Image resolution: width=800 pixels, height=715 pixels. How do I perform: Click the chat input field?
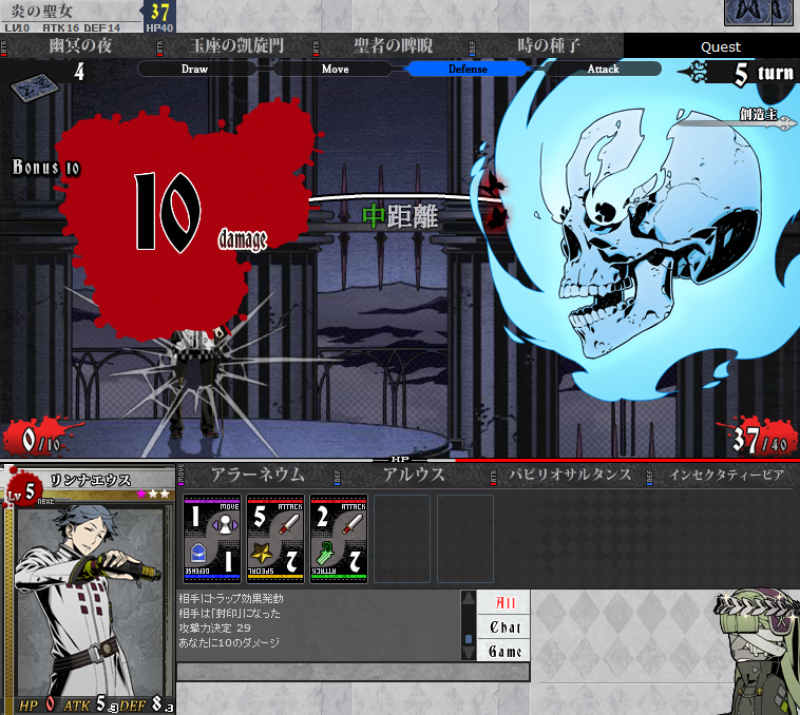point(353,672)
